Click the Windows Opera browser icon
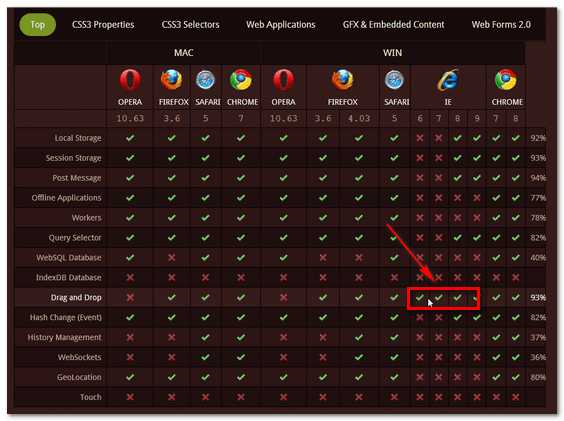 coord(283,81)
